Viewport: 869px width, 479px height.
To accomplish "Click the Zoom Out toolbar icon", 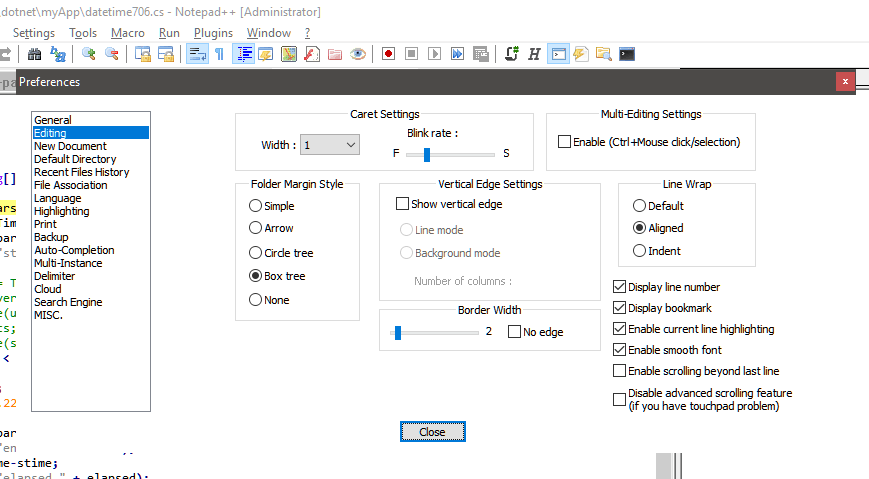I will [x=112, y=54].
